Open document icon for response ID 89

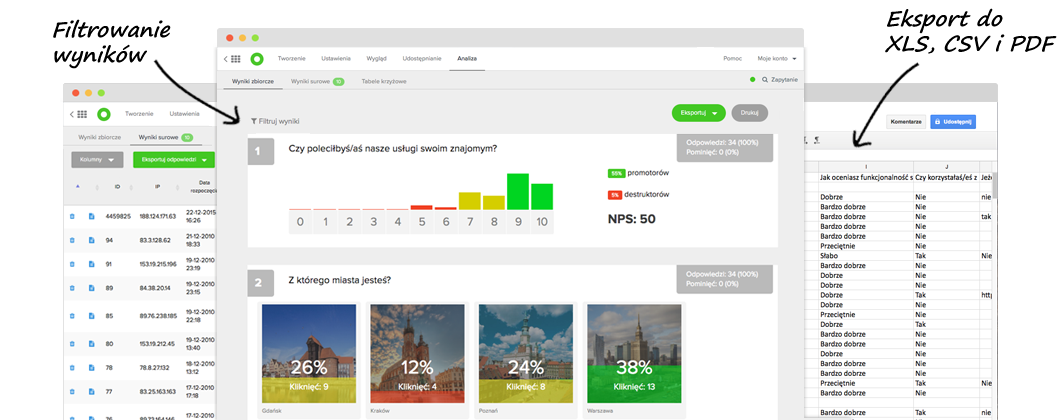coord(91,288)
